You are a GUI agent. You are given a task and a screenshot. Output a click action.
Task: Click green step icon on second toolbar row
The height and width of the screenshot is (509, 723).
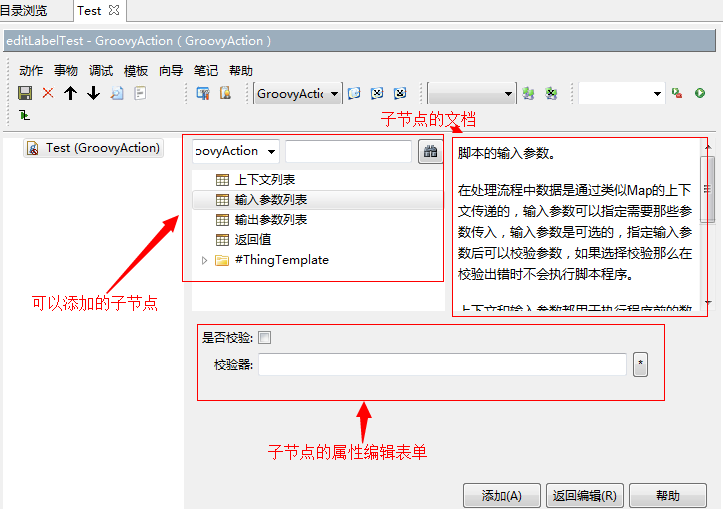[24, 115]
